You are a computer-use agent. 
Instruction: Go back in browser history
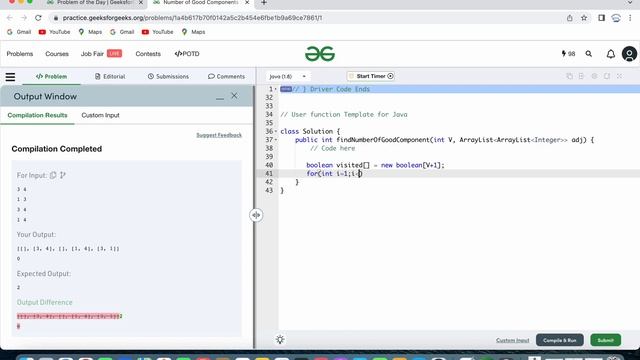(x=10, y=18)
